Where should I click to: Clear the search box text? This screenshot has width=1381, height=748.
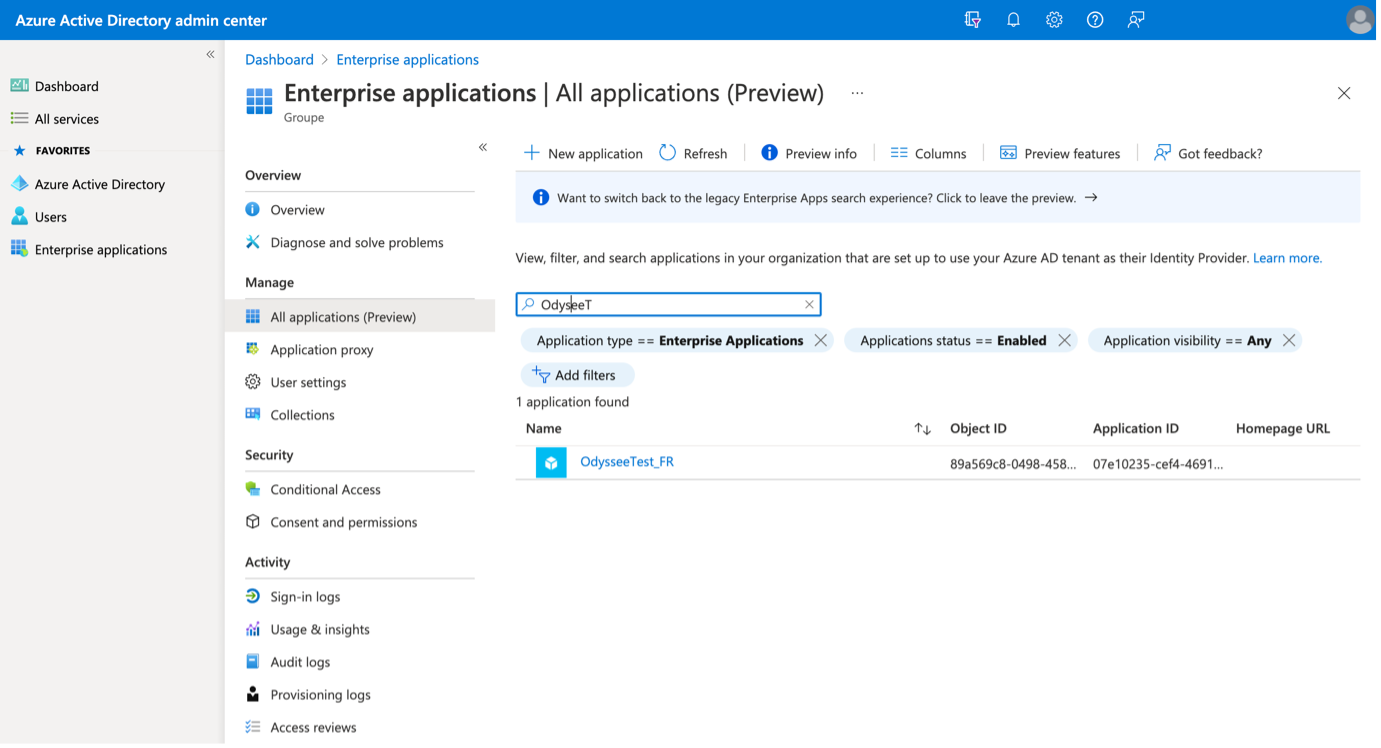[809, 305]
